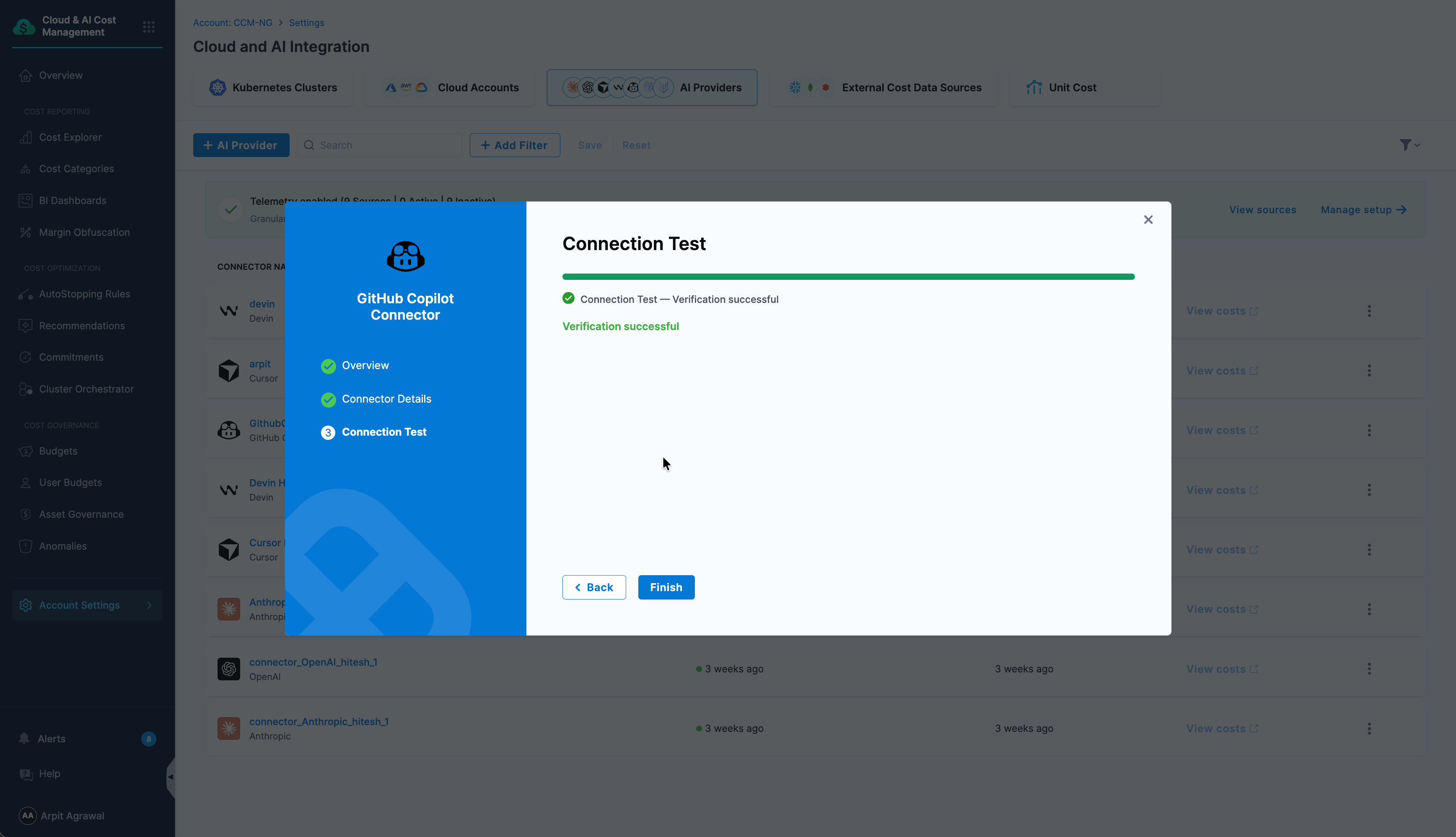Close the Connection Test dialog
This screenshot has width=1456, height=837.
pos(1148,220)
